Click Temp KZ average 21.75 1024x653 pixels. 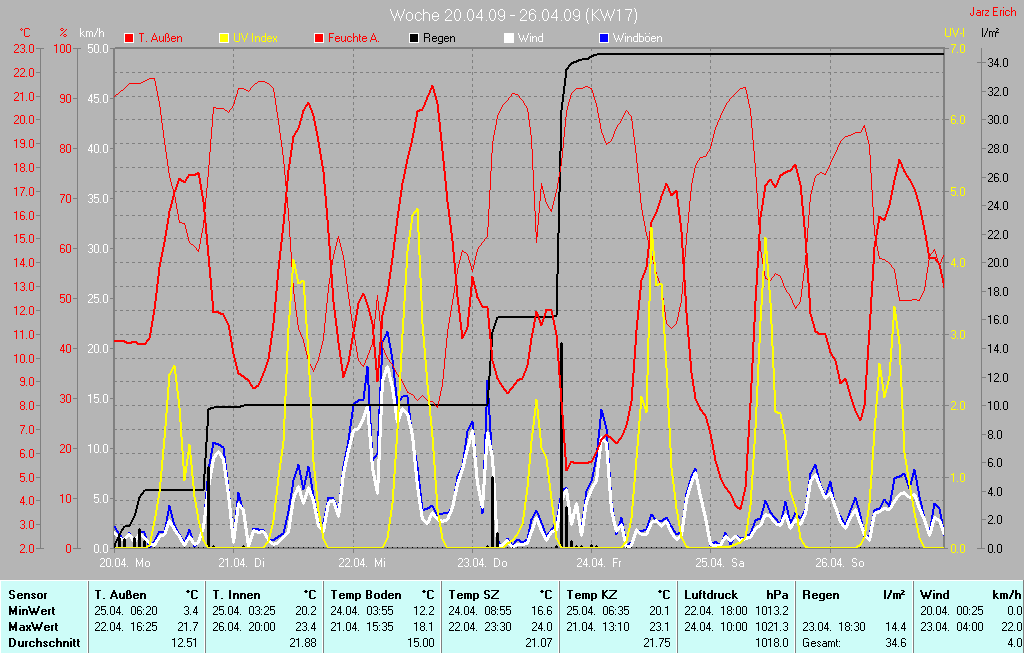click(657, 643)
